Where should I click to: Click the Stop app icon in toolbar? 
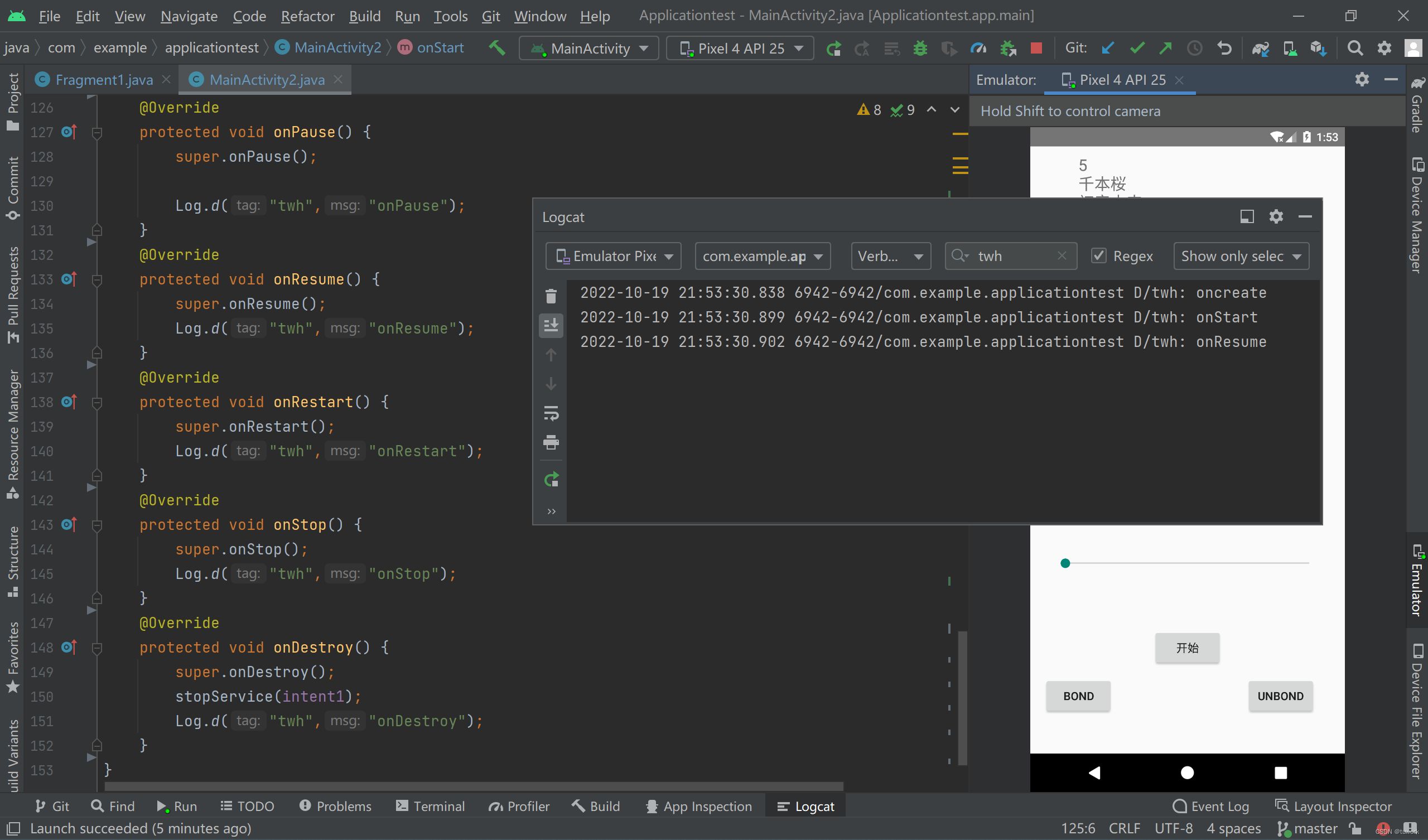tap(1038, 47)
